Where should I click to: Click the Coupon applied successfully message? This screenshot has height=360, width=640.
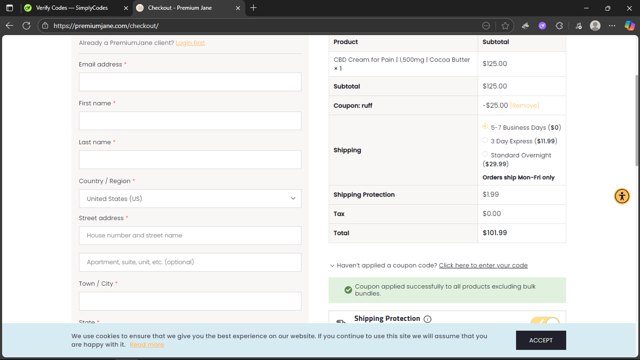(447, 290)
